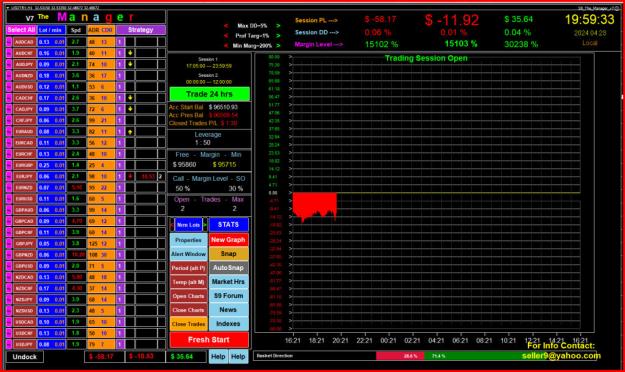The width and height of the screenshot is (625, 372).
Task: Open the blue STATS button
Action: coord(228,225)
